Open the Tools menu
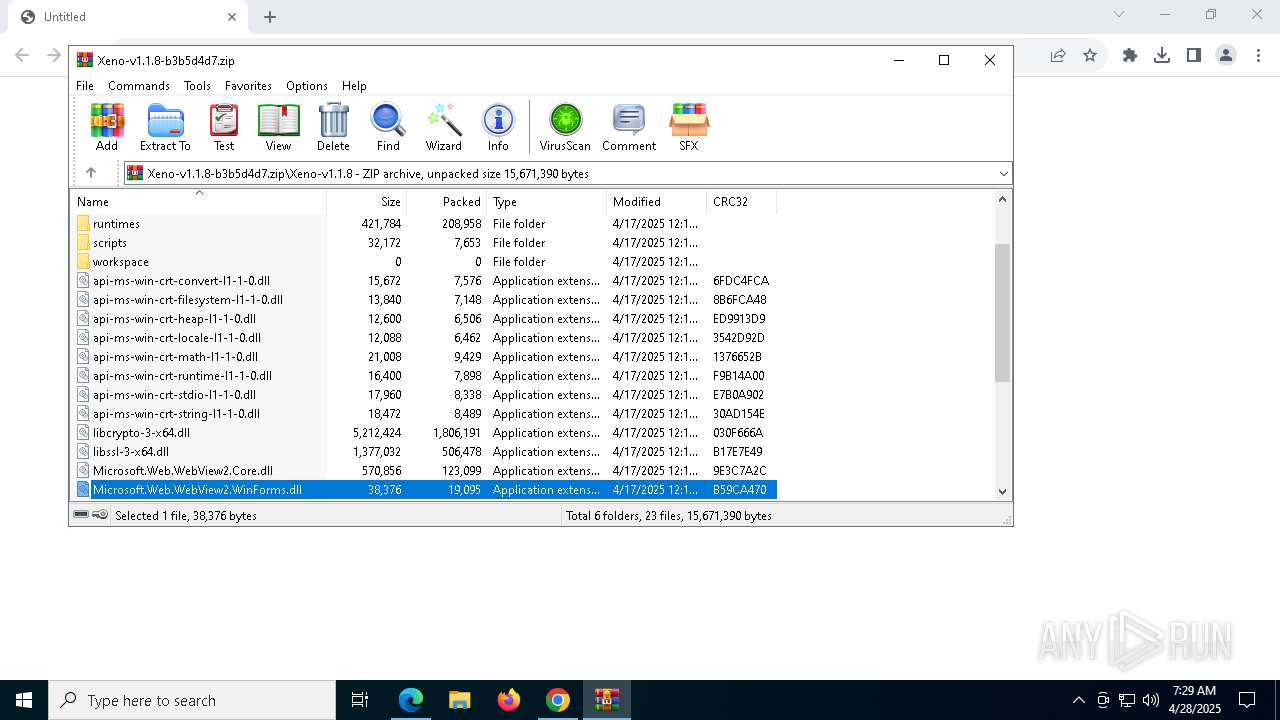Screen dimensions: 1280x720 (197, 86)
